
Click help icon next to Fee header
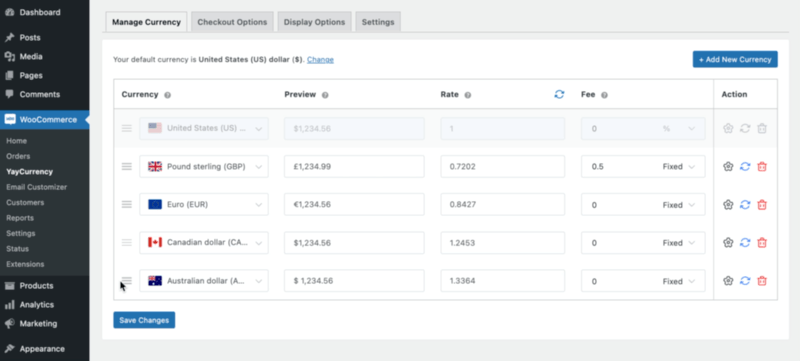(x=604, y=95)
